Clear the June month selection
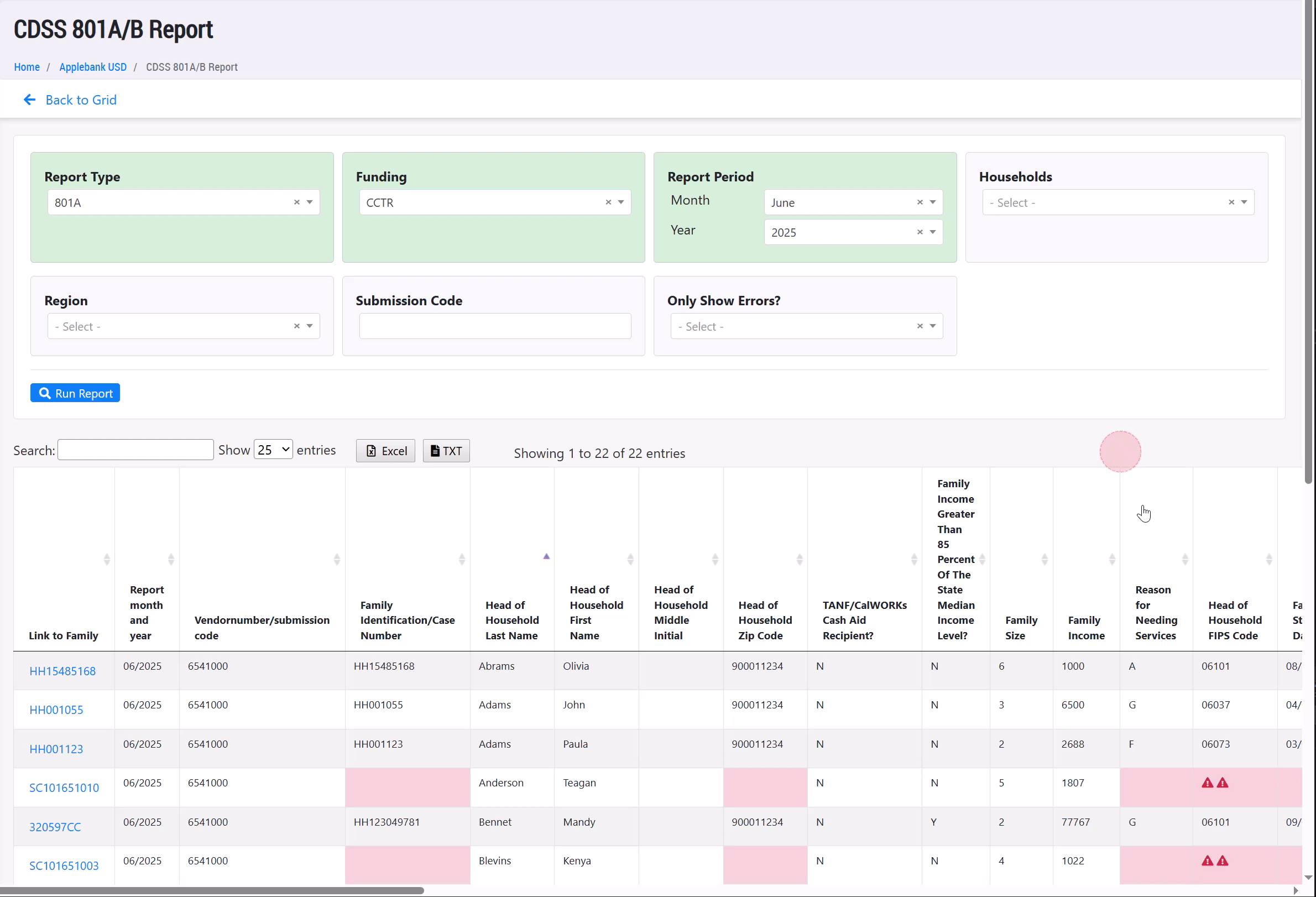 pyautogui.click(x=920, y=202)
